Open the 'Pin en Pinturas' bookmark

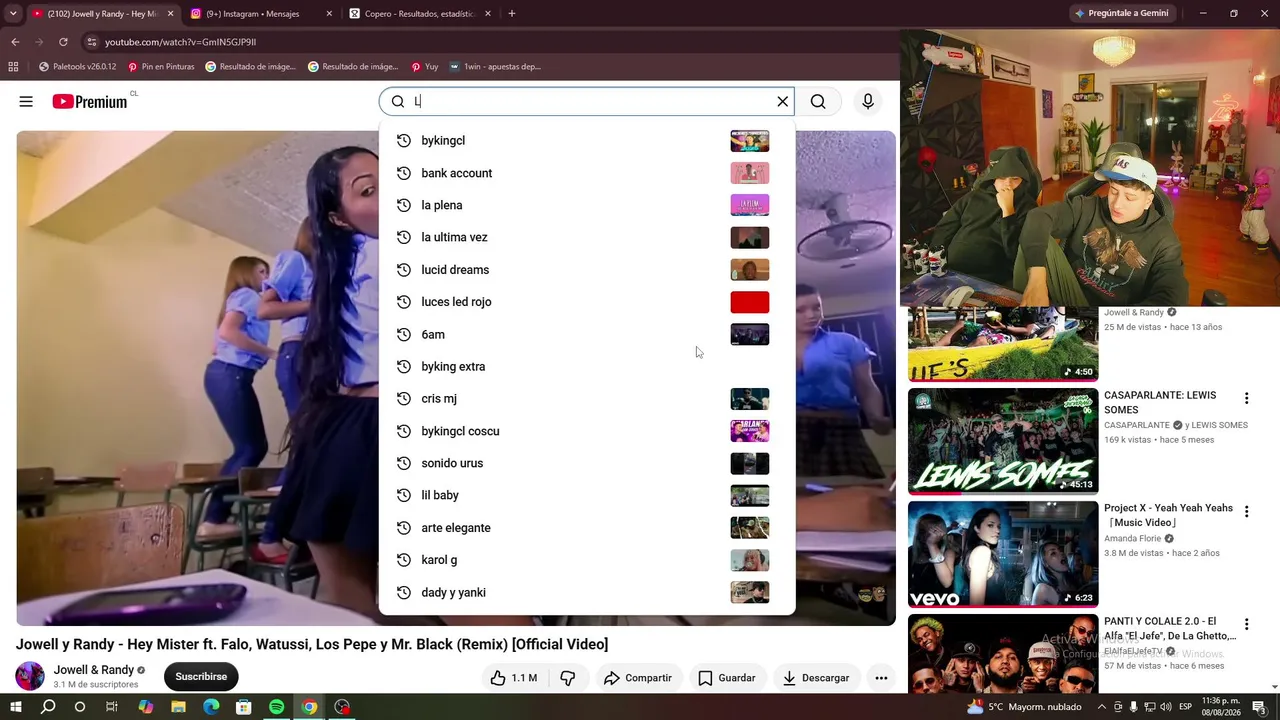point(161,67)
